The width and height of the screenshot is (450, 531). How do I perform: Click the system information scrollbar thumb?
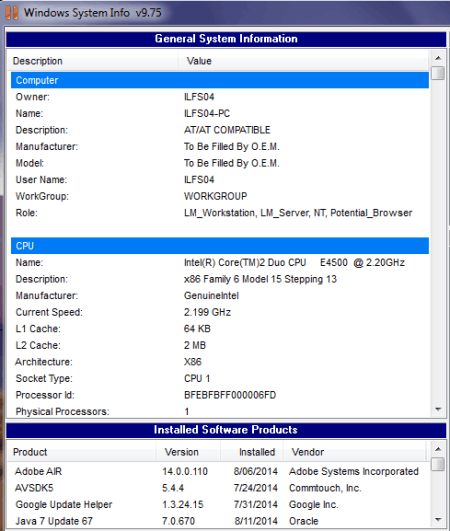[x=438, y=73]
